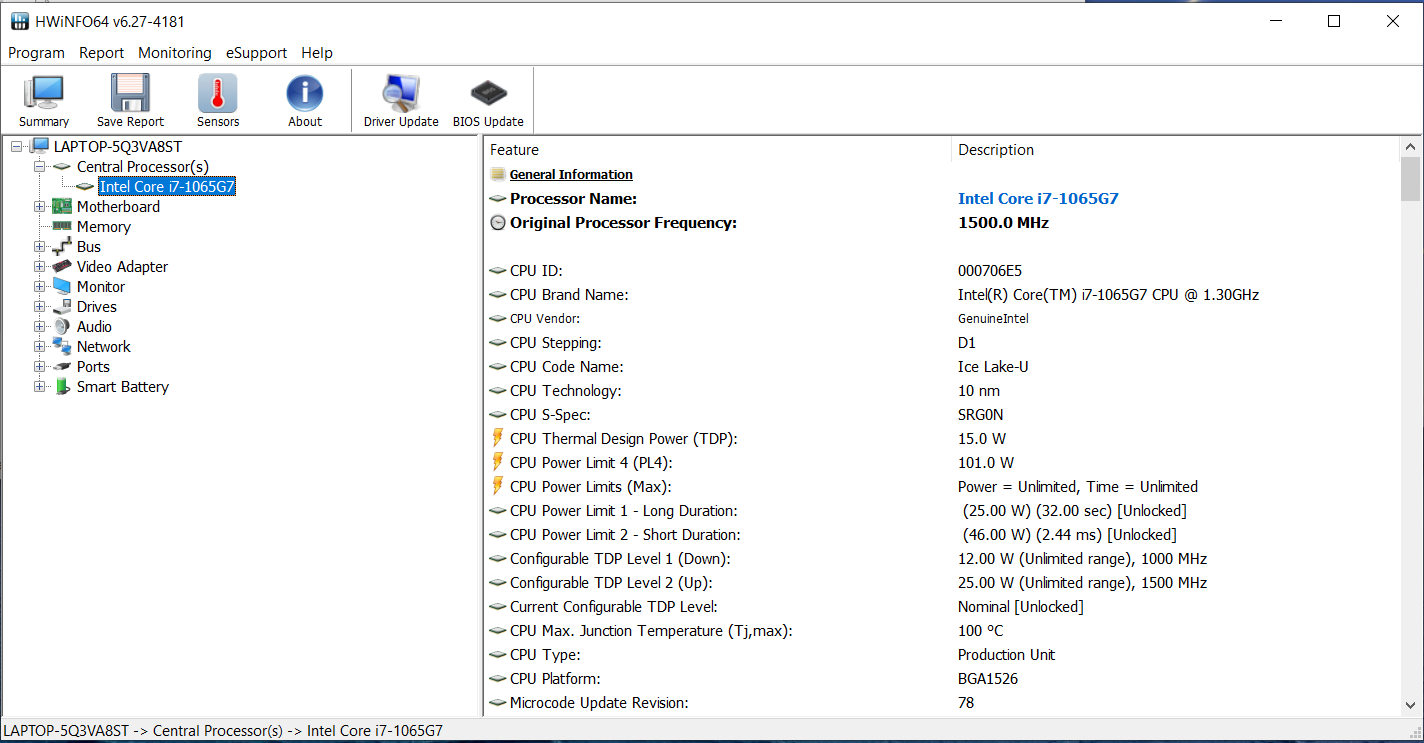Open the eSupport menu
Image resolution: width=1424 pixels, height=743 pixels.
tap(256, 53)
